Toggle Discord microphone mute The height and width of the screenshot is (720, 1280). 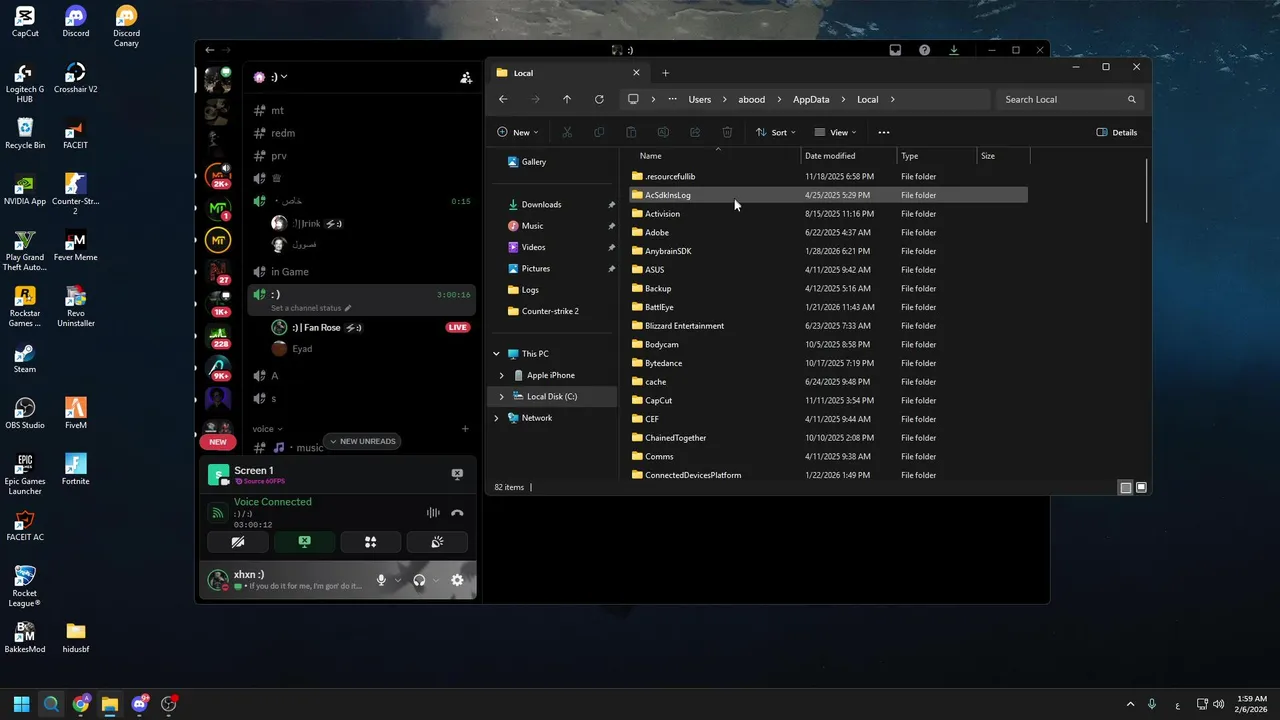(x=381, y=580)
